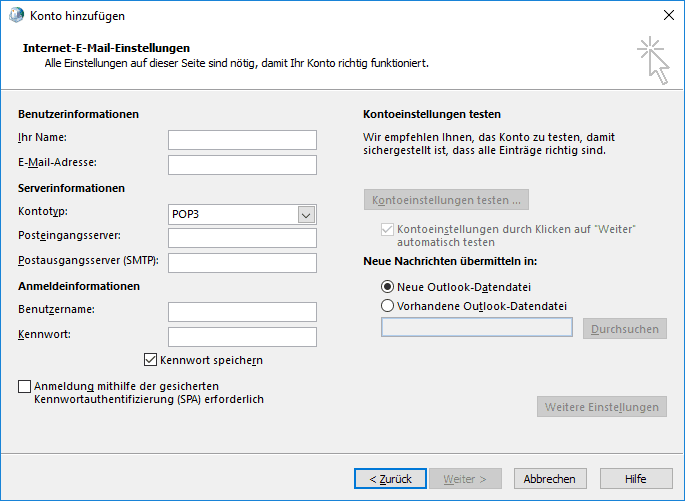
Task: Open Hilfe via the Hilfe button
Action: (635, 479)
